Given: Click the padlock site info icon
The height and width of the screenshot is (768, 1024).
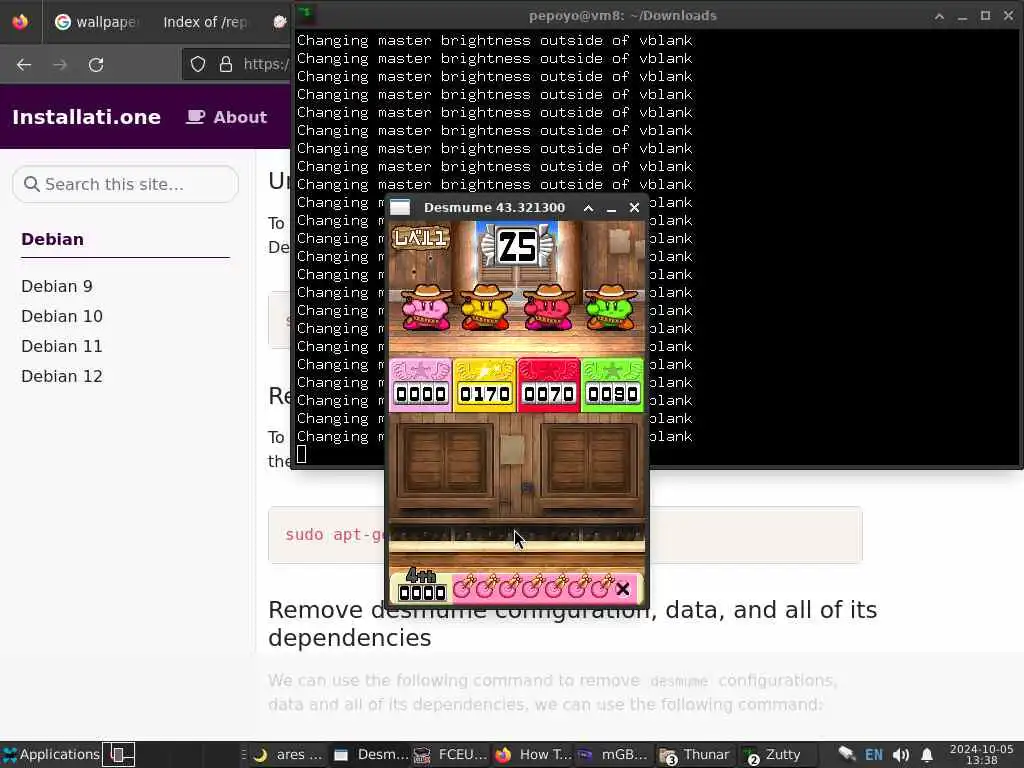Looking at the screenshot, I should pyautogui.click(x=226, y=64).
